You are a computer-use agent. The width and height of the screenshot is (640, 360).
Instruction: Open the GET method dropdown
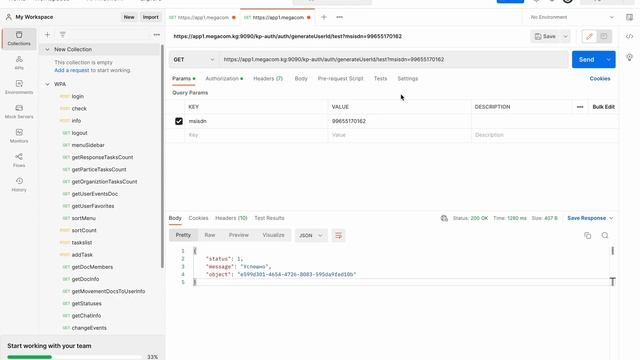[x=194, y=60]
